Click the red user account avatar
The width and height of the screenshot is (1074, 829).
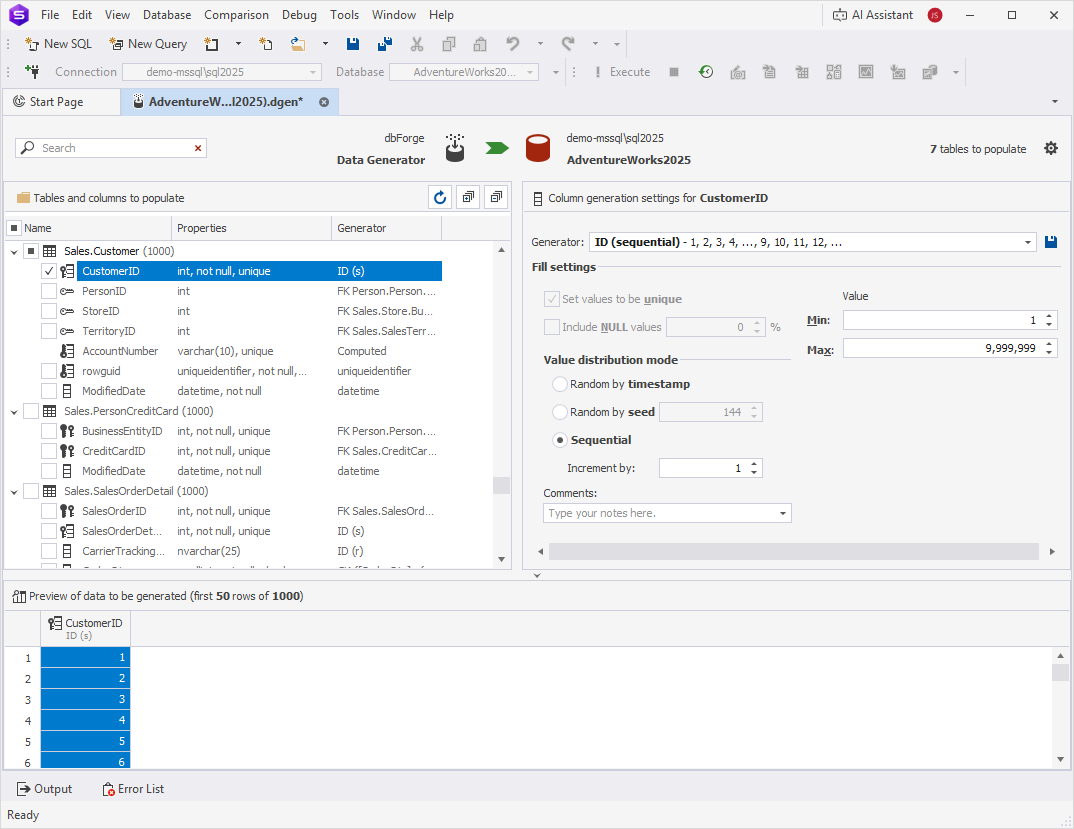click(935, 15)
